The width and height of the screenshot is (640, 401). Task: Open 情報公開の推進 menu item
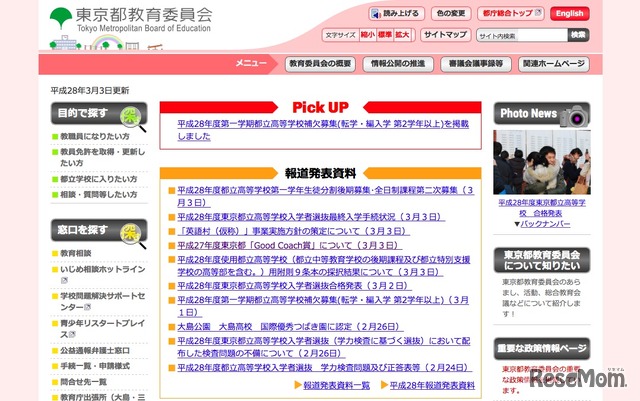pos(398,64)
